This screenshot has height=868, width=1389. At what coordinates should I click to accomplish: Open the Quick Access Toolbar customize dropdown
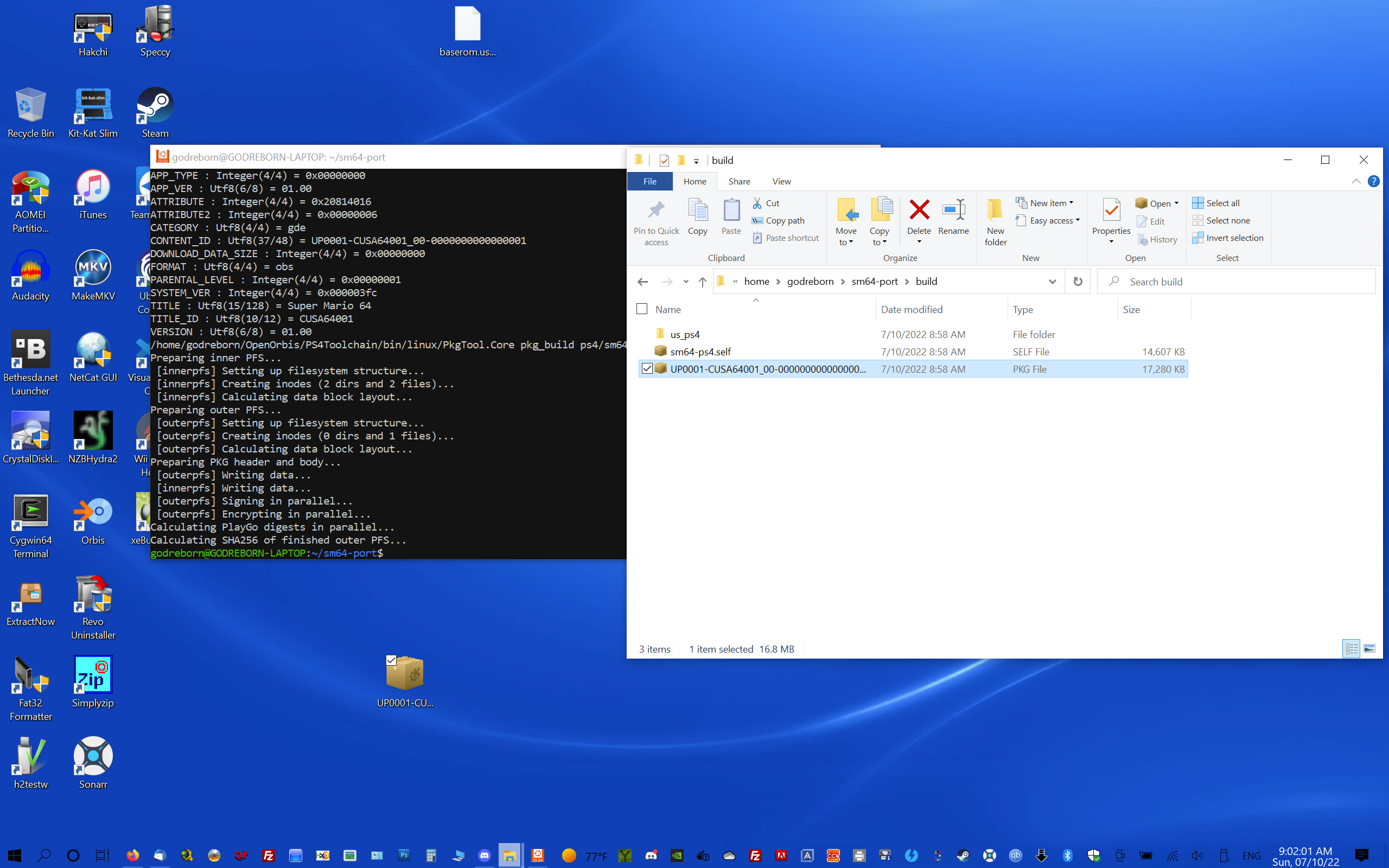pyautogui.click(x=696, y=161)
